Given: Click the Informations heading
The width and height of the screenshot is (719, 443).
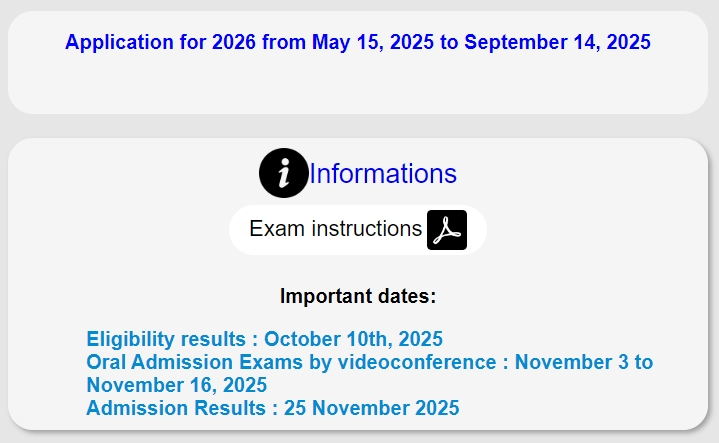Looking at the screenshot, I should (x=383, y=173).
